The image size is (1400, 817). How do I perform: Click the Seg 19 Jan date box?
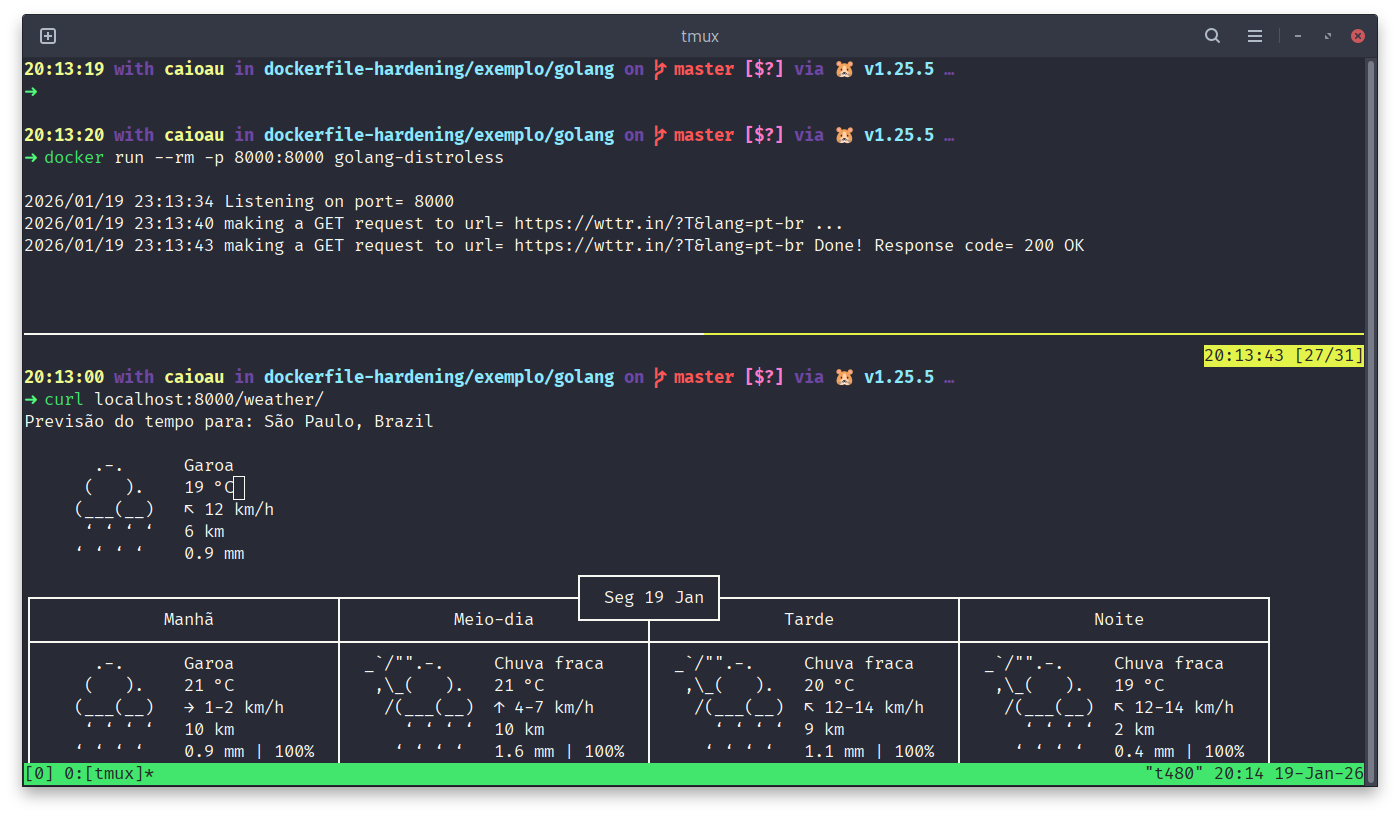tap(649, 598)
